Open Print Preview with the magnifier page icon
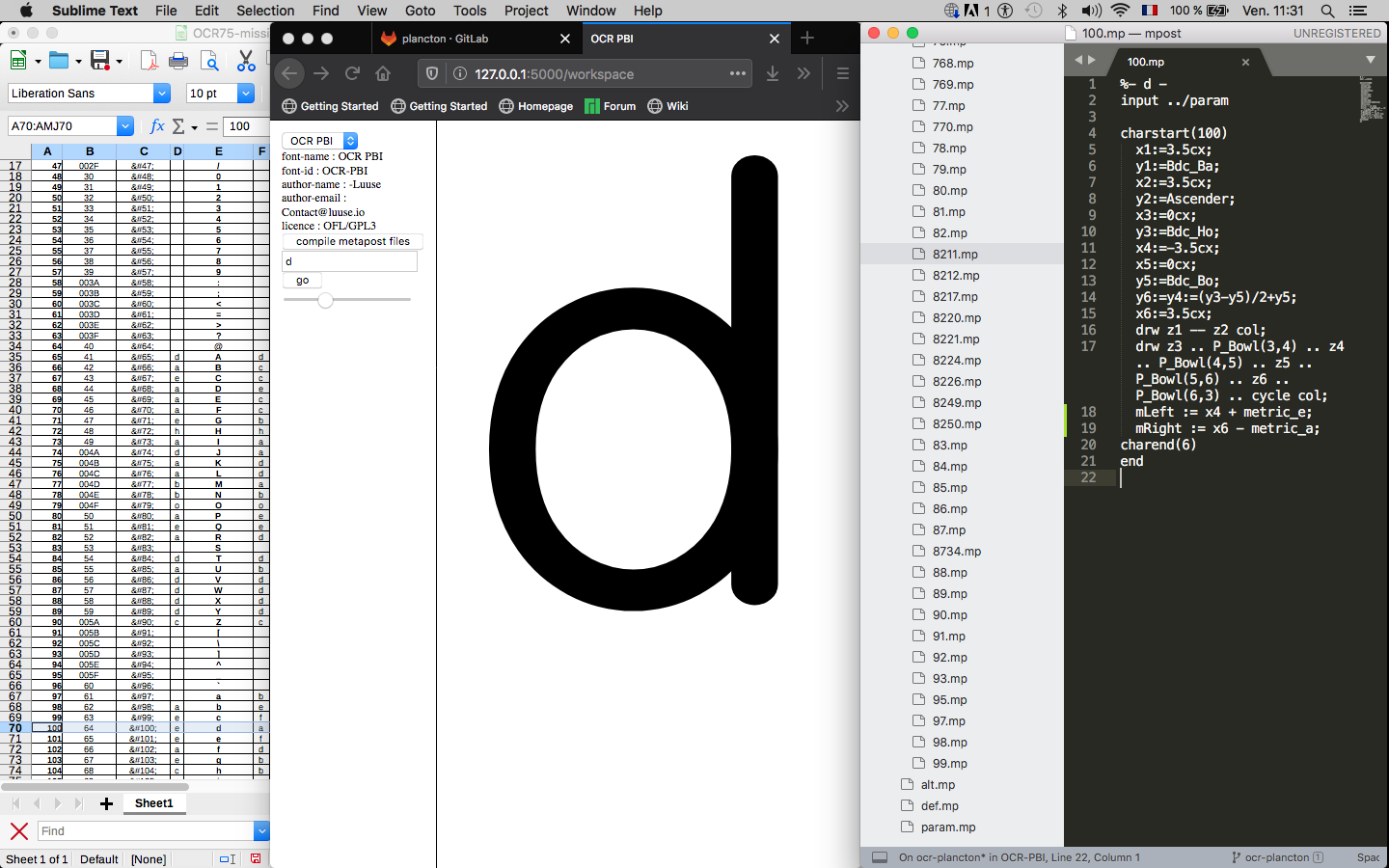 pos(209,61)
